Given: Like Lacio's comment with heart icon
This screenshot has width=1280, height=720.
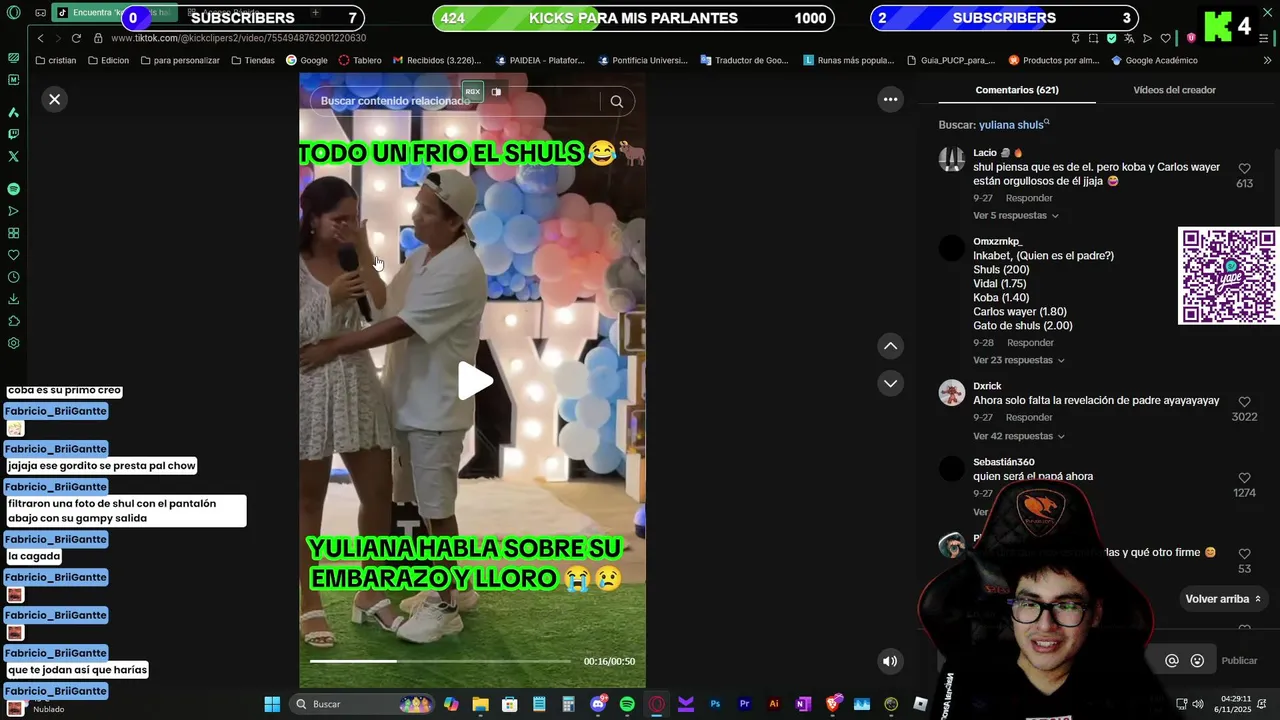Looking at the screenshot, I should 1244,169.
